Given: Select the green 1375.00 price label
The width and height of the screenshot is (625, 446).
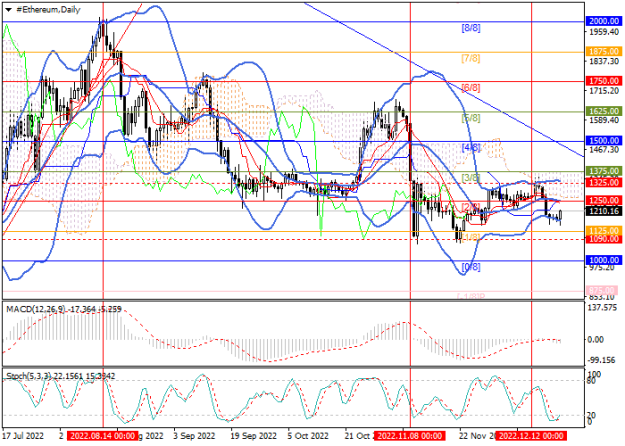Looking at the screenshot, I should point(604,171).
